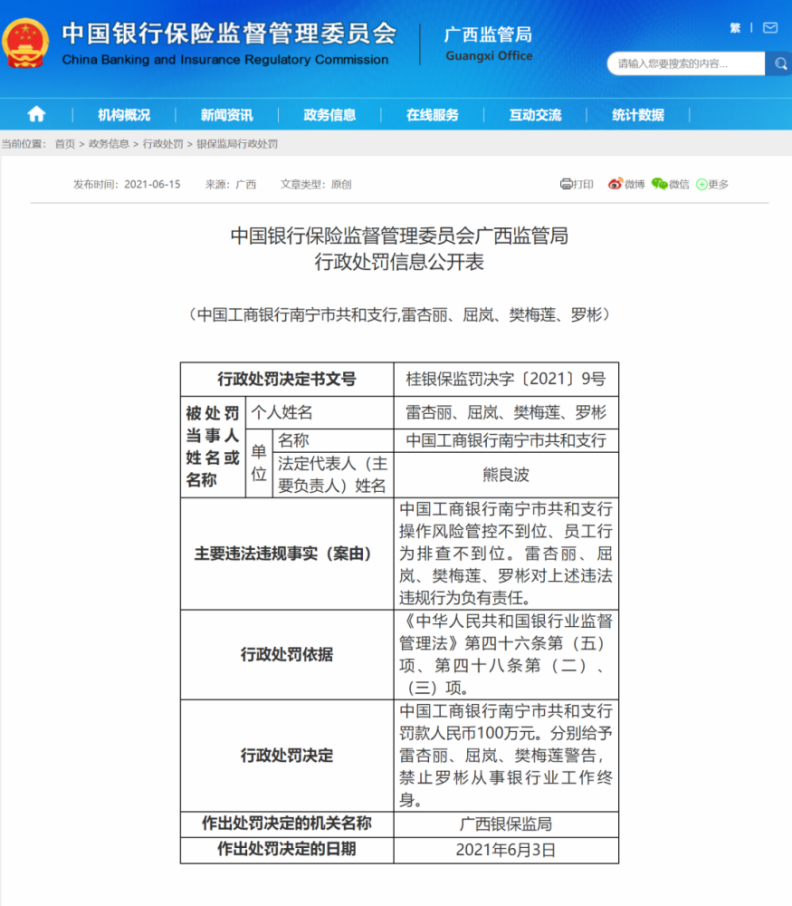Open 互动交流 menu
The width and height of the screenshot is (792, 906).
[x=535, y=115]
